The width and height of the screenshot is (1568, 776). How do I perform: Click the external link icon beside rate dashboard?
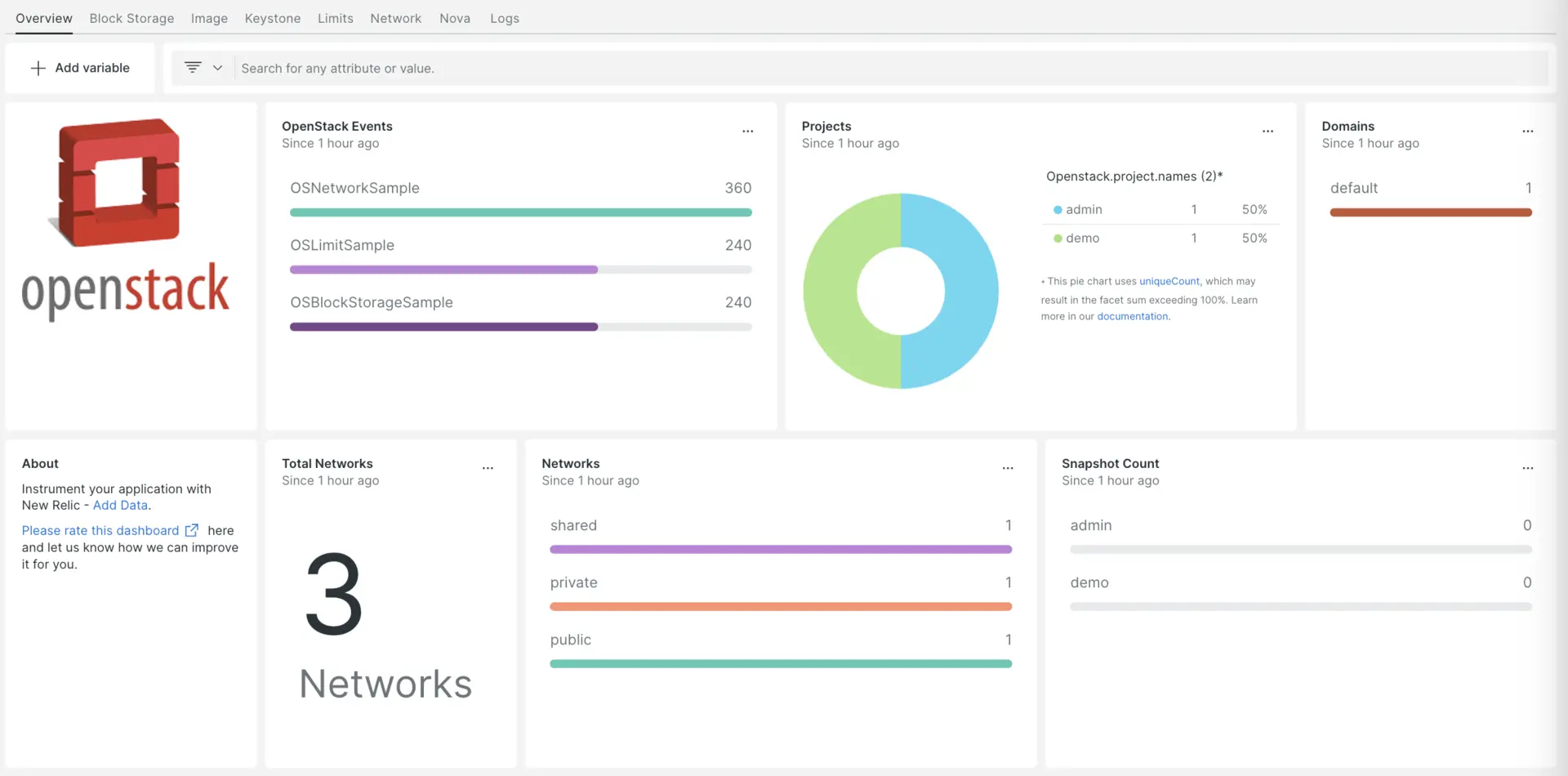point(192,530)
